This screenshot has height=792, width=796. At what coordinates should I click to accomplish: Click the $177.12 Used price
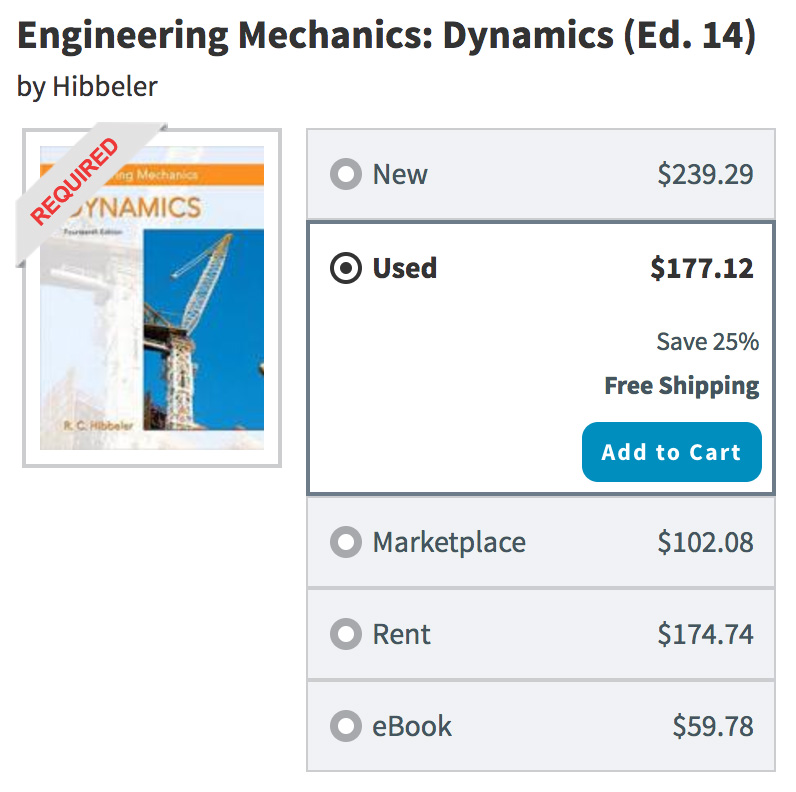pyautogui.click(x=702, y=269)
